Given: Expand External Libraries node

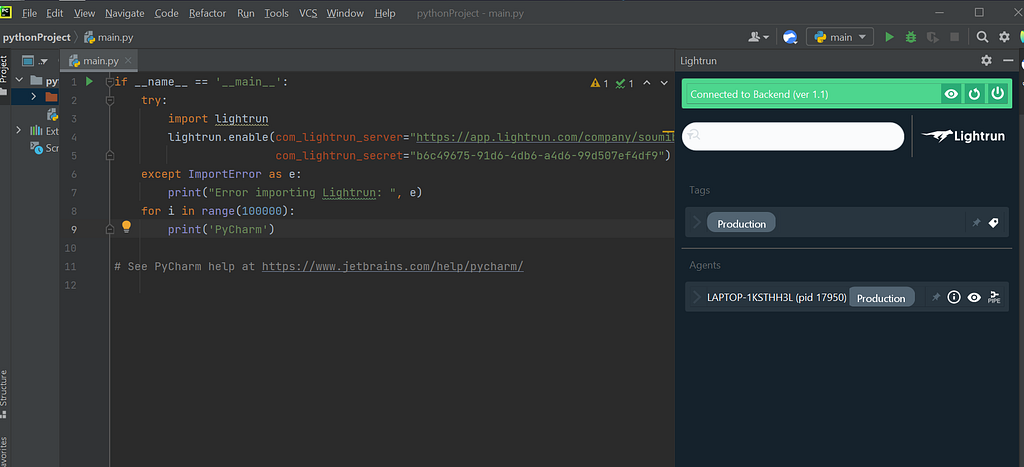Looking at the screenshot, I should click(18, 130).
